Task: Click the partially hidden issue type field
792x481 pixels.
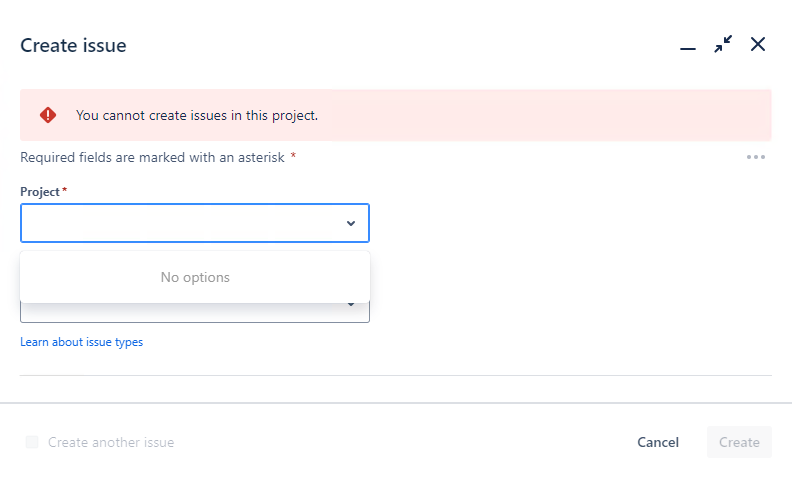Action: click(195, 312)
